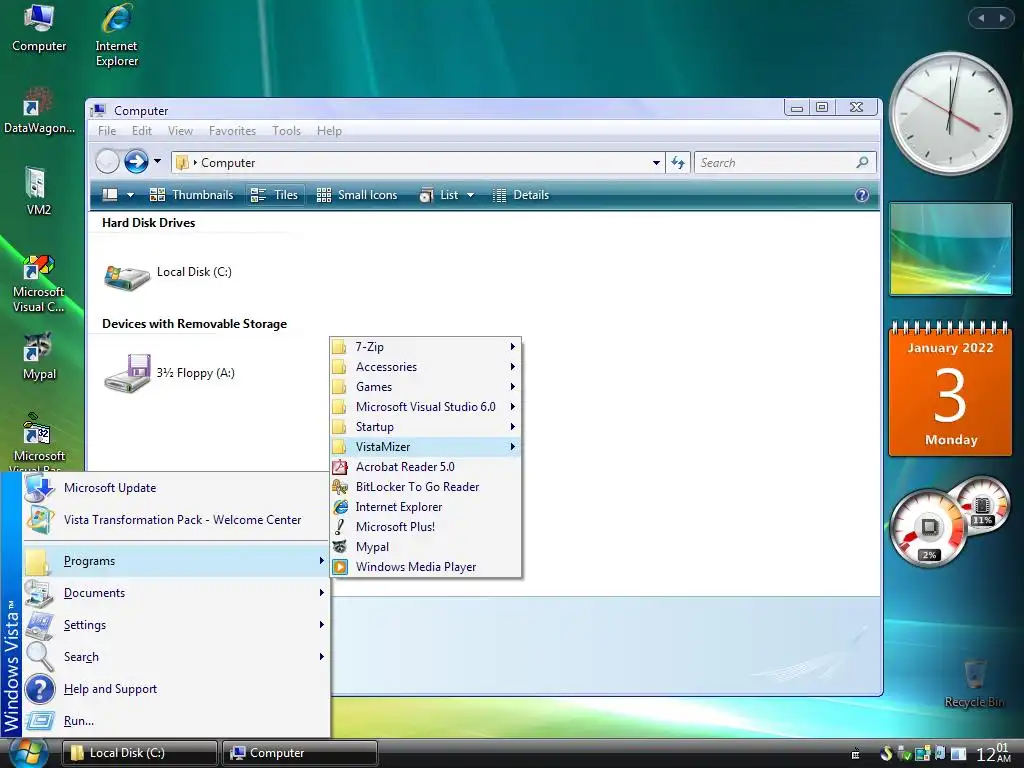
Task: Select the Local Disk (C:) drive icon
Action: tap(127, 277)
